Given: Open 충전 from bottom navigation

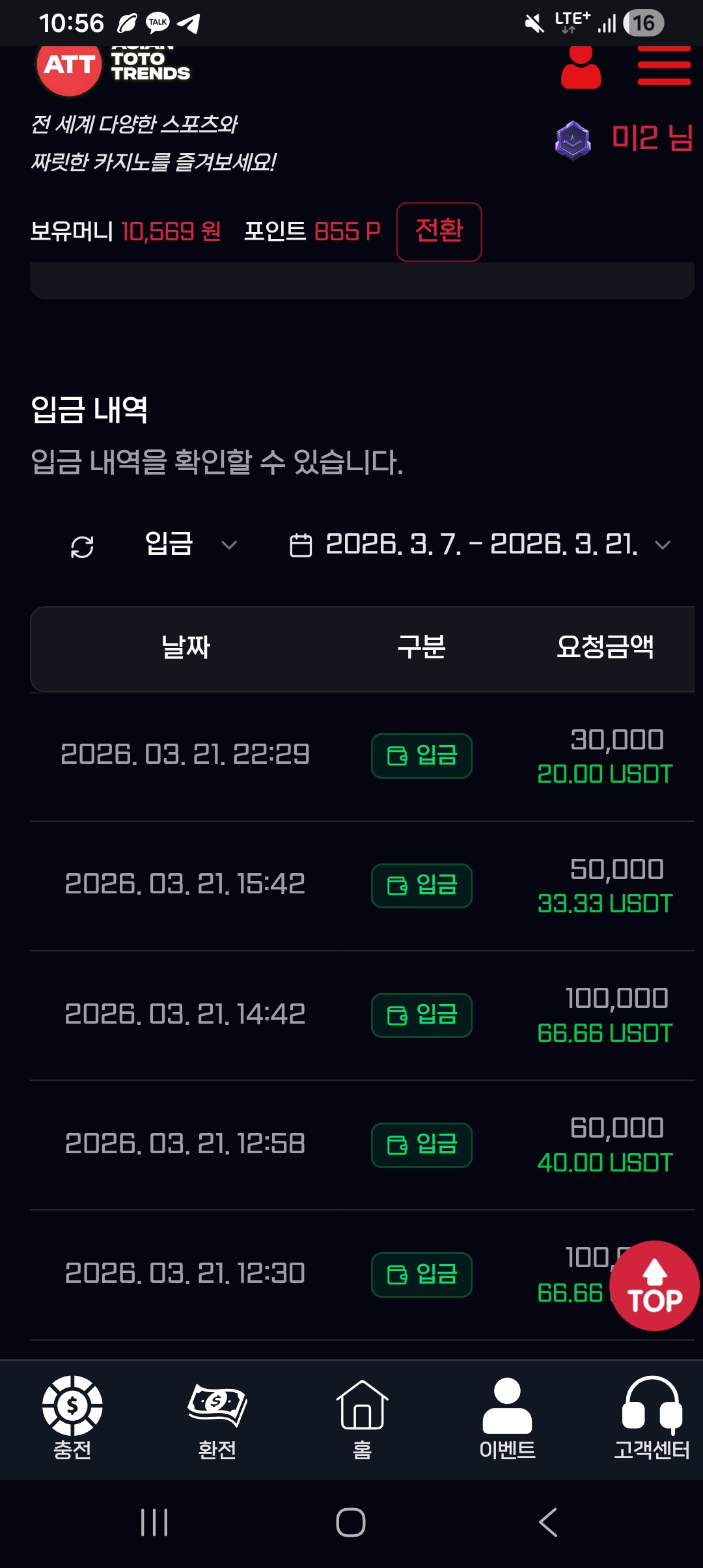Looking at the screenshot, I should (x=72, y=1418).
